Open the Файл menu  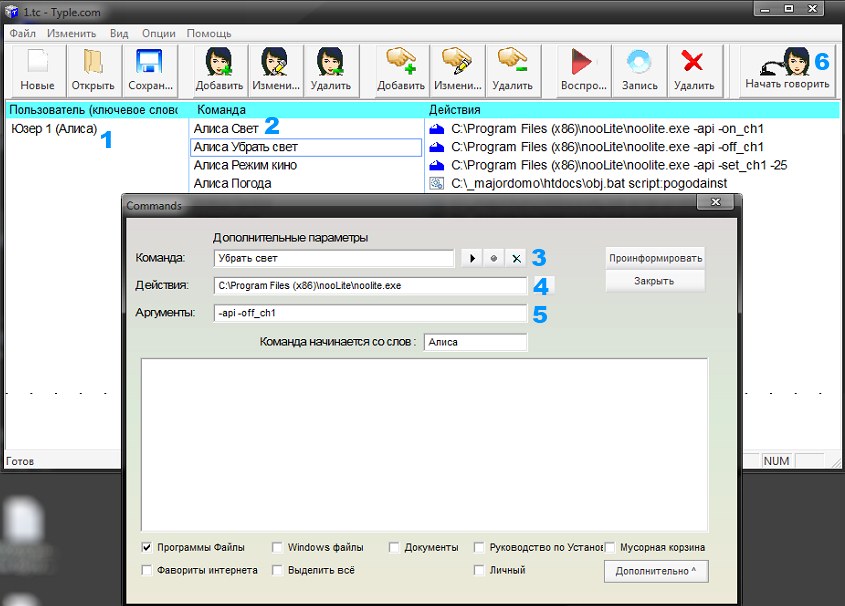22,33
